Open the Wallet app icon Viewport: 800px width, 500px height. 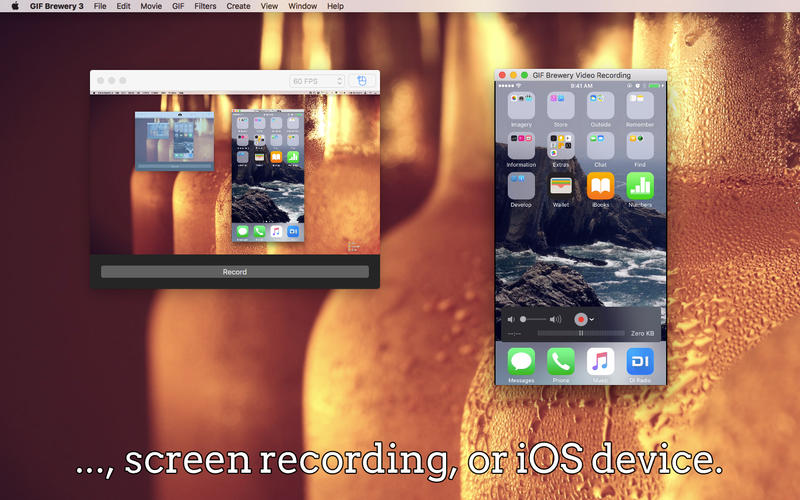561,186
